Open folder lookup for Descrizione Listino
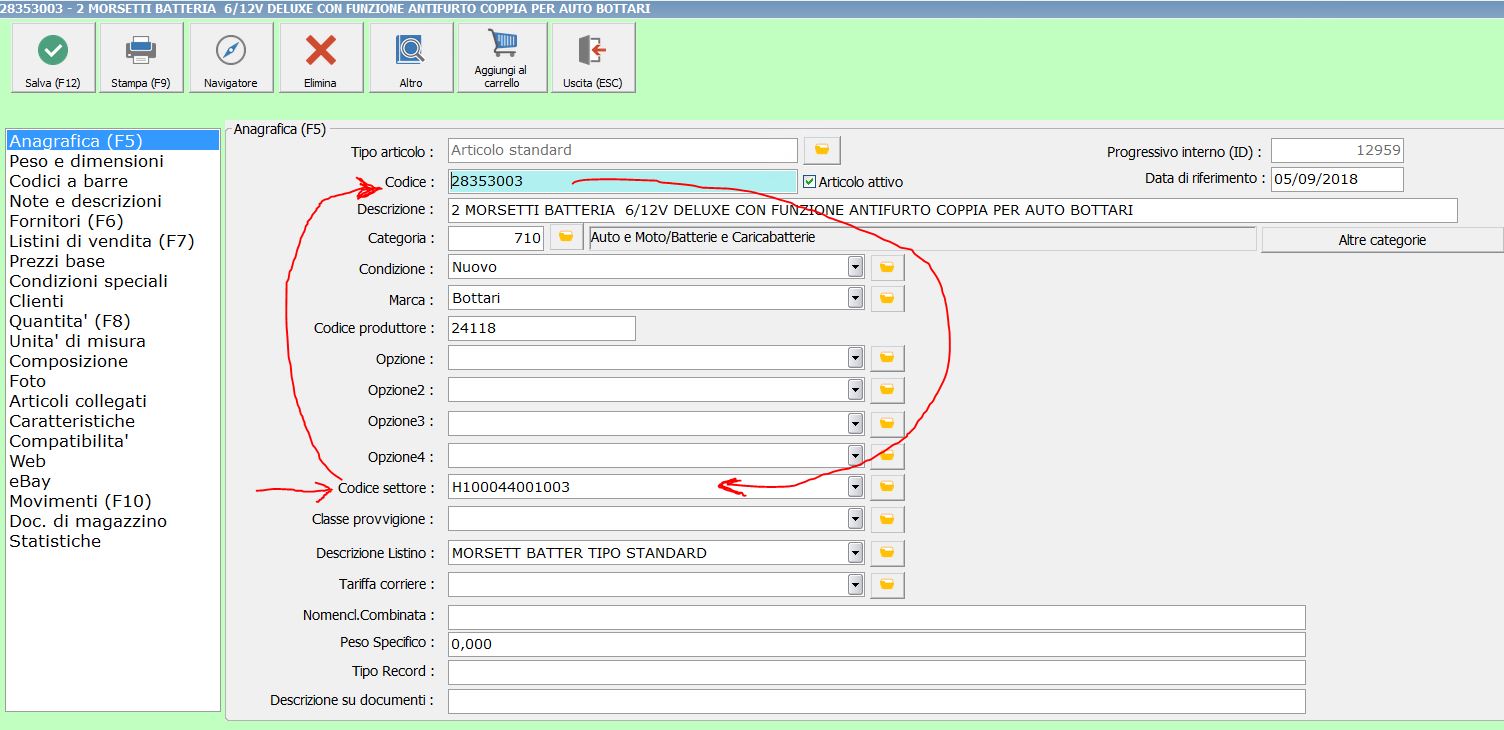Viewport: 1504px width, 730px height. [887, 553]
